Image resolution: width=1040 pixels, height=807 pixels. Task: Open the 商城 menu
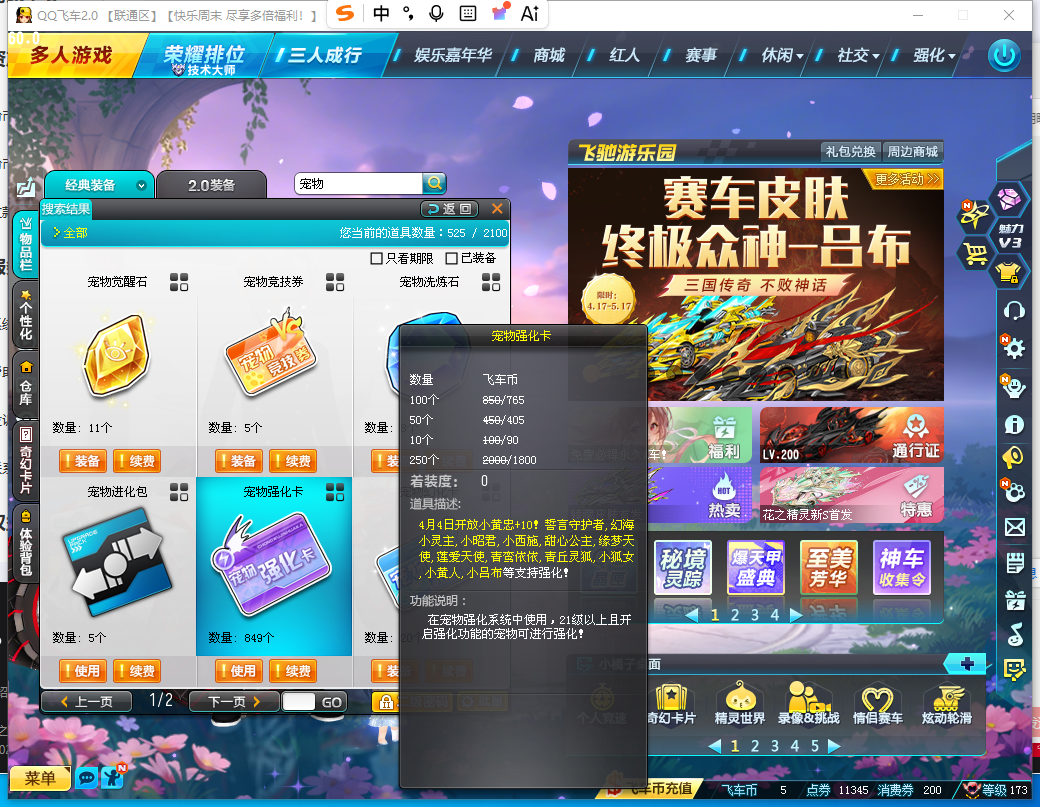pos(549,56)
